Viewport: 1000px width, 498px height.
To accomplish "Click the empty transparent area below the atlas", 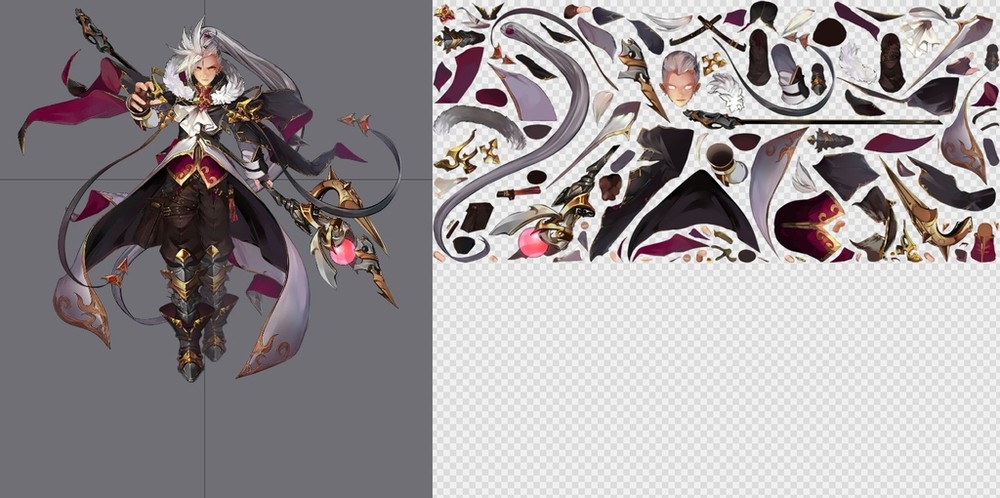I will coord(715,380).
